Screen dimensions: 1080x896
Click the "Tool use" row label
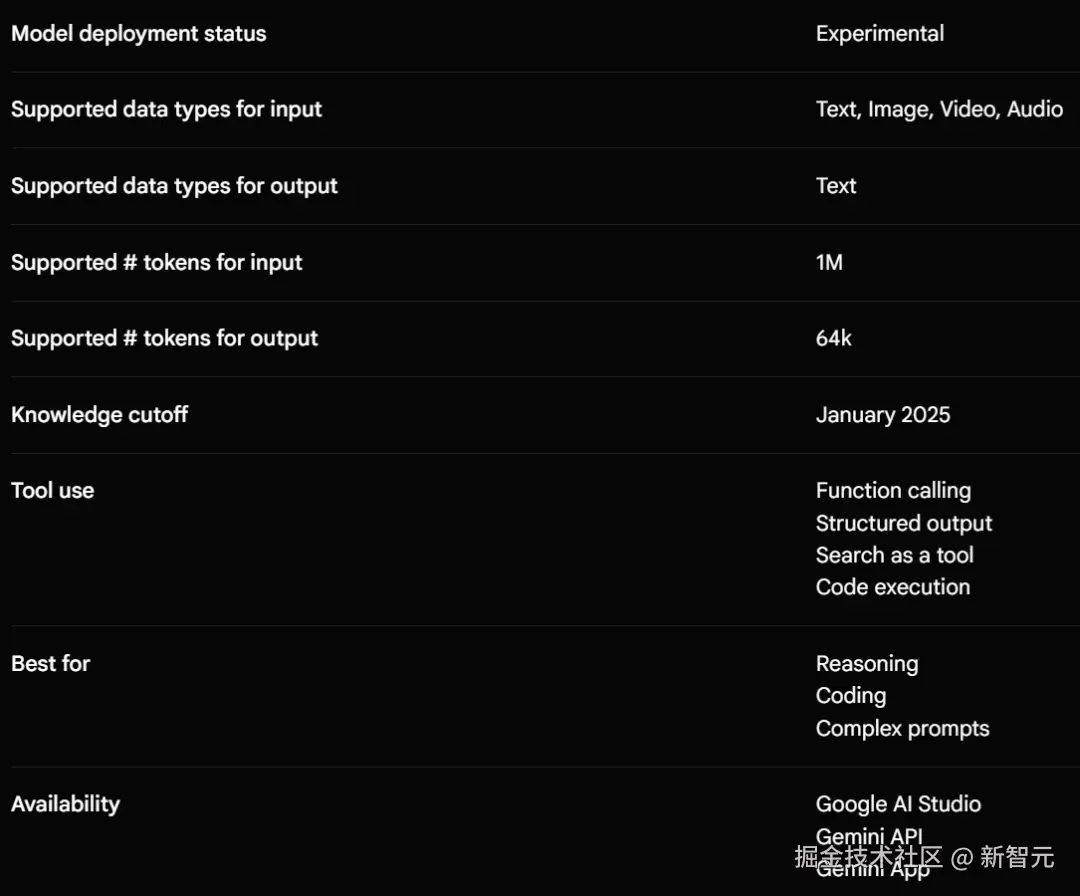coord(52,491)
